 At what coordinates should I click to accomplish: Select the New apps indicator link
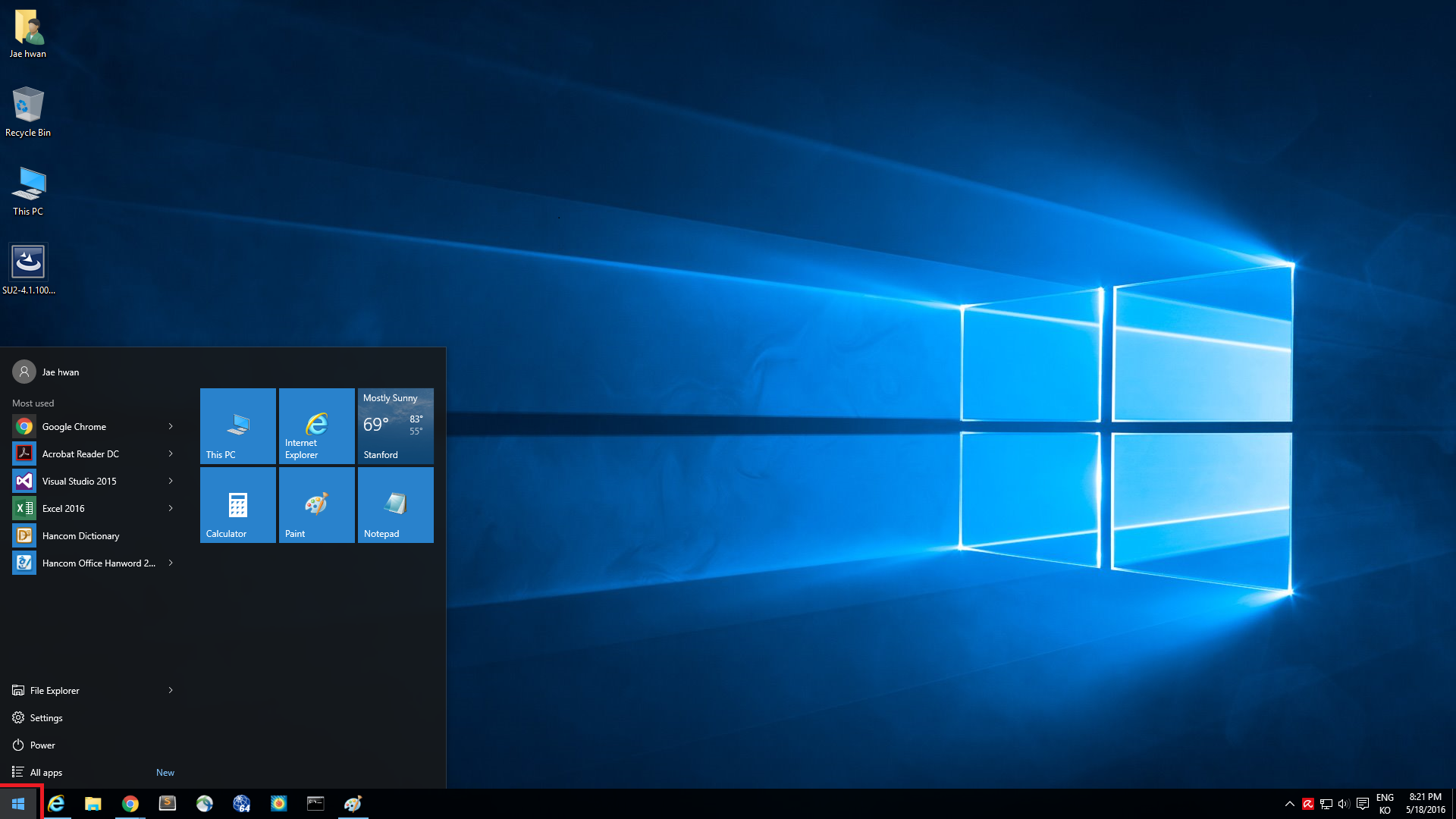click(165, 772)
